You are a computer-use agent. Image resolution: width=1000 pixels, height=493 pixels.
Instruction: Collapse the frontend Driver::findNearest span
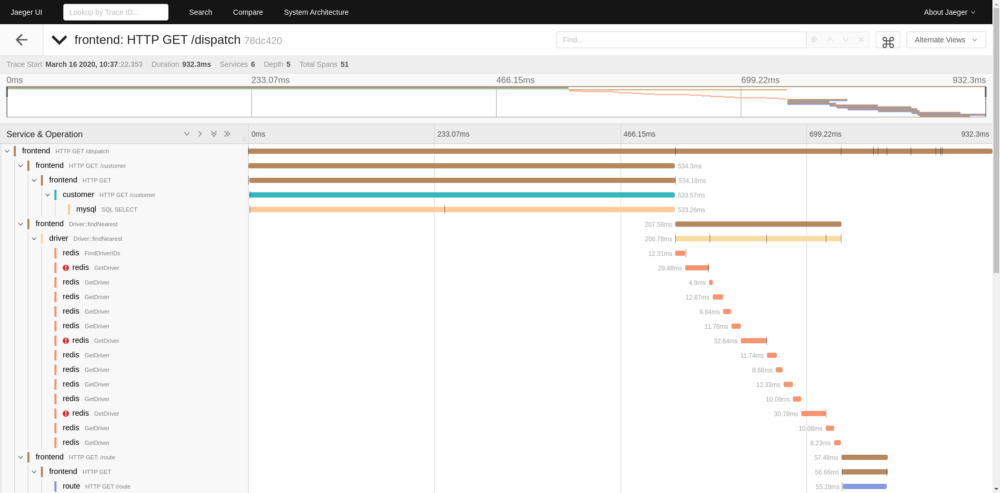pyautogui.click(x=20, y=224)
